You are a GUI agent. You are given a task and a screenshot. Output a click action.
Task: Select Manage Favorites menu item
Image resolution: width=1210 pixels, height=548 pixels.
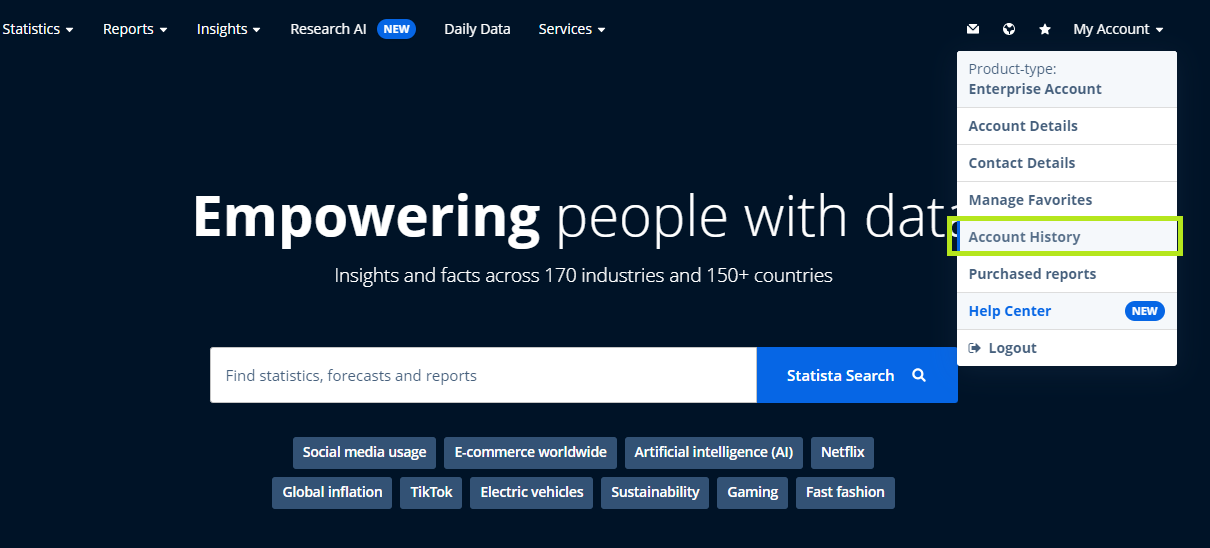[x=1030, y=200]
